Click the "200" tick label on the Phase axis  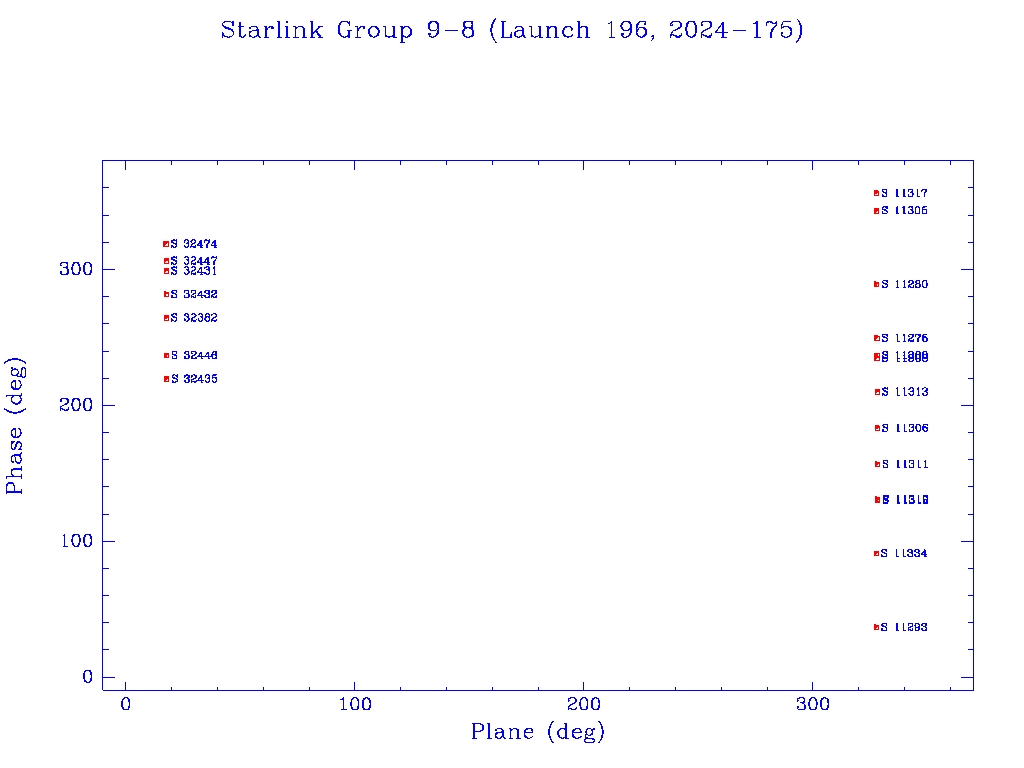point(76,406)
